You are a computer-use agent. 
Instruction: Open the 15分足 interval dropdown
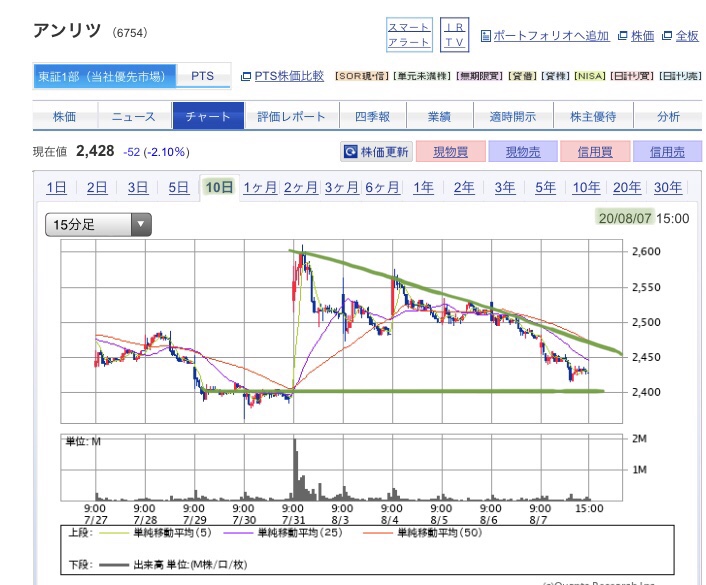click(x=98, y=224)
